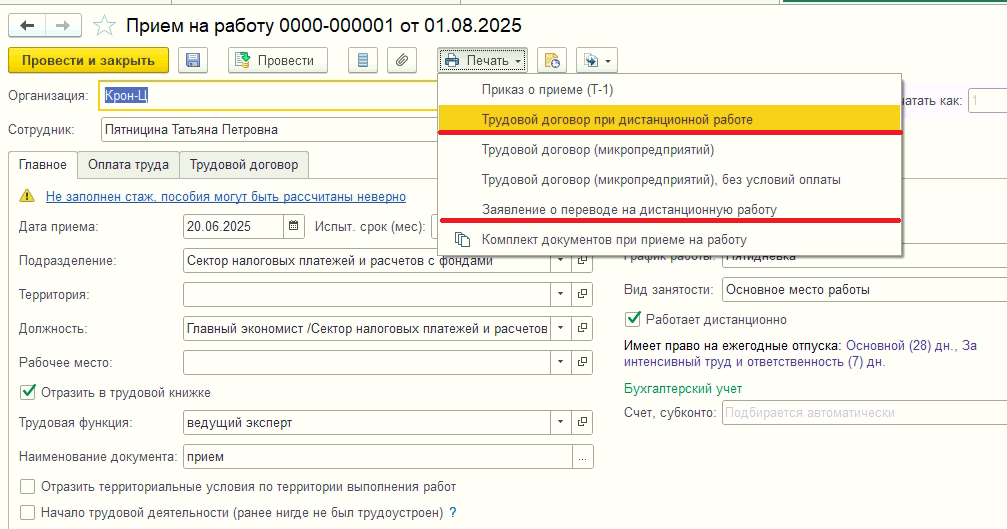
Task: Click the yellow warning triangle icon
Action: coord(27,196)
